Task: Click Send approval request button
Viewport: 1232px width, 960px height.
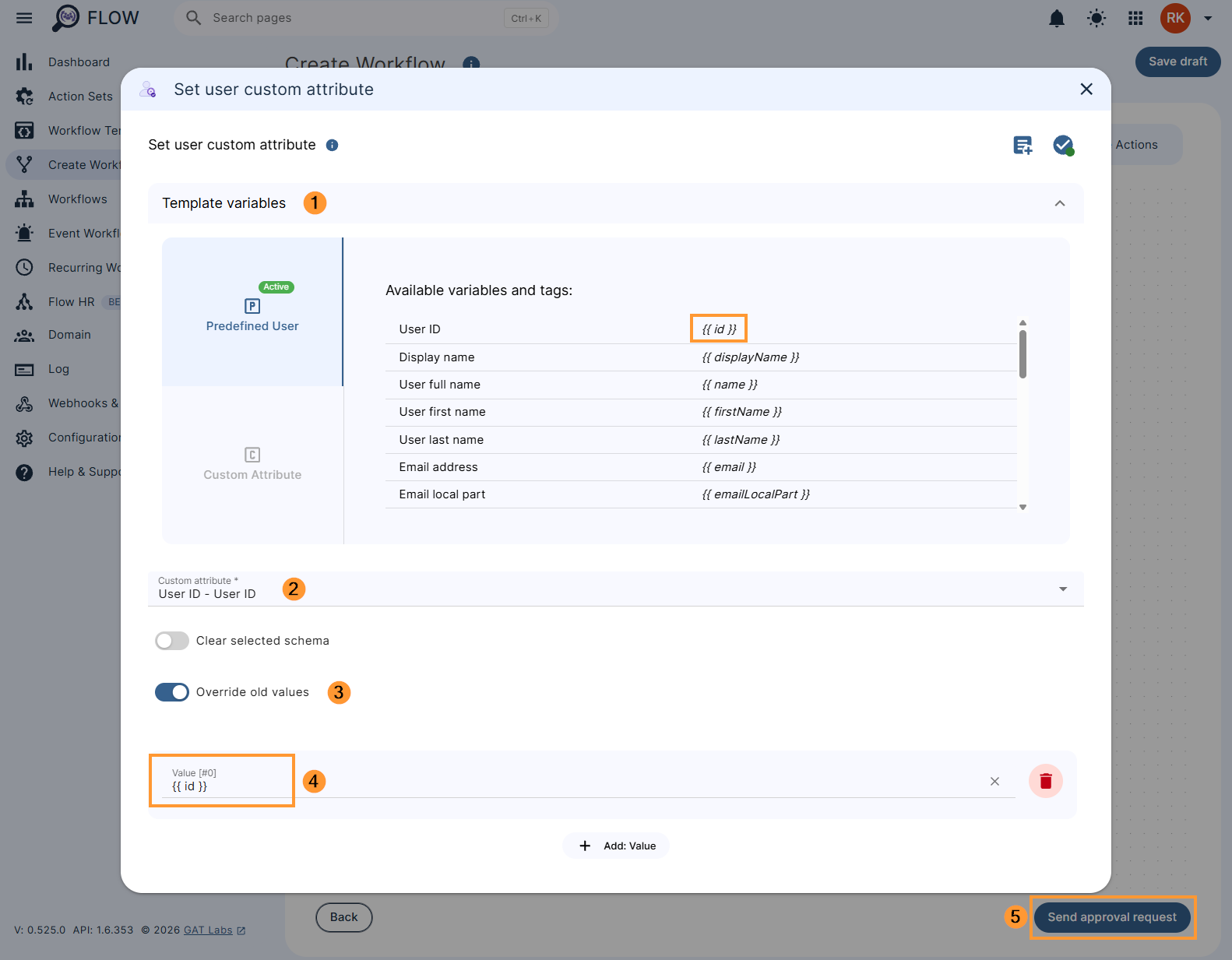Action: (1111, 917)
